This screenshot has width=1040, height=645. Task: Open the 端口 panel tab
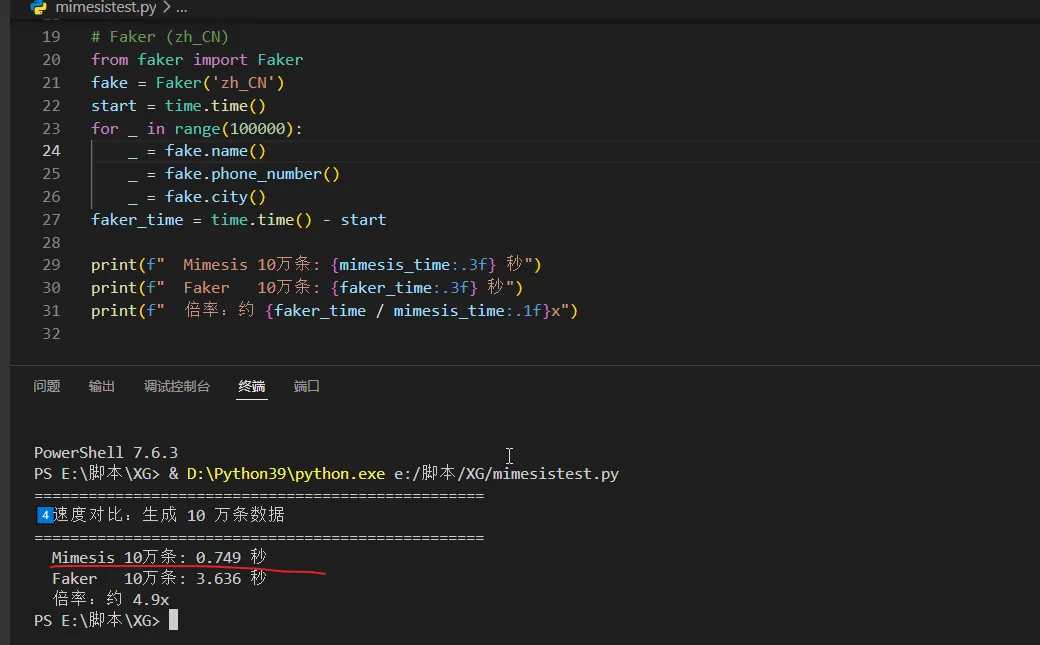pyautogui.click(x=306, y=386)
